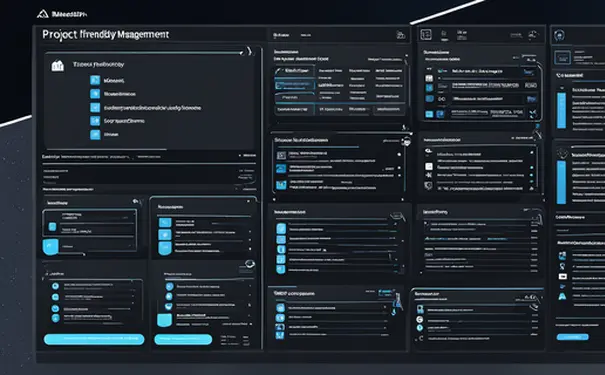Click the circular avatar icon in rightmost panel
Viewport: 605px width, 375px height.
pyautogui.click(x=559, y=35)
